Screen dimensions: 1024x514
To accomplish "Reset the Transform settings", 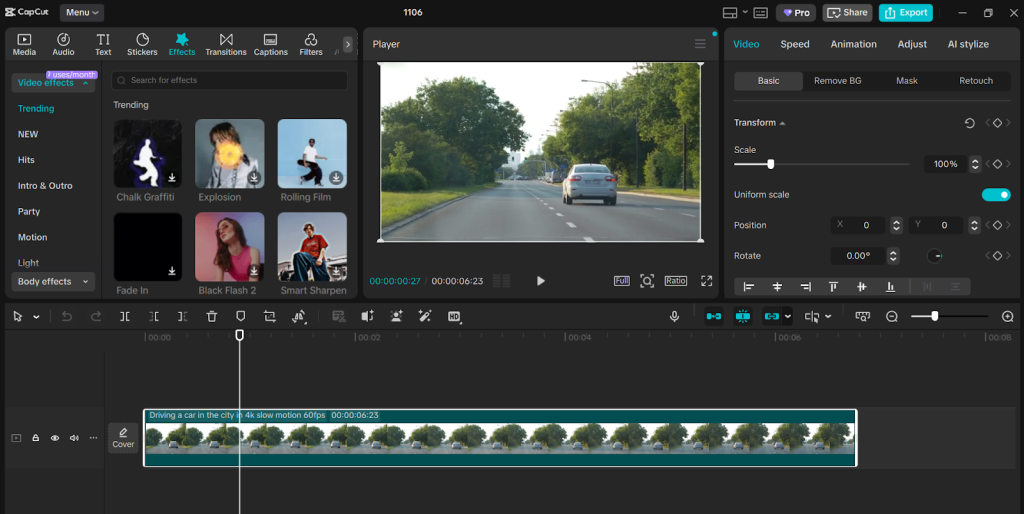I will coord(969,123).
